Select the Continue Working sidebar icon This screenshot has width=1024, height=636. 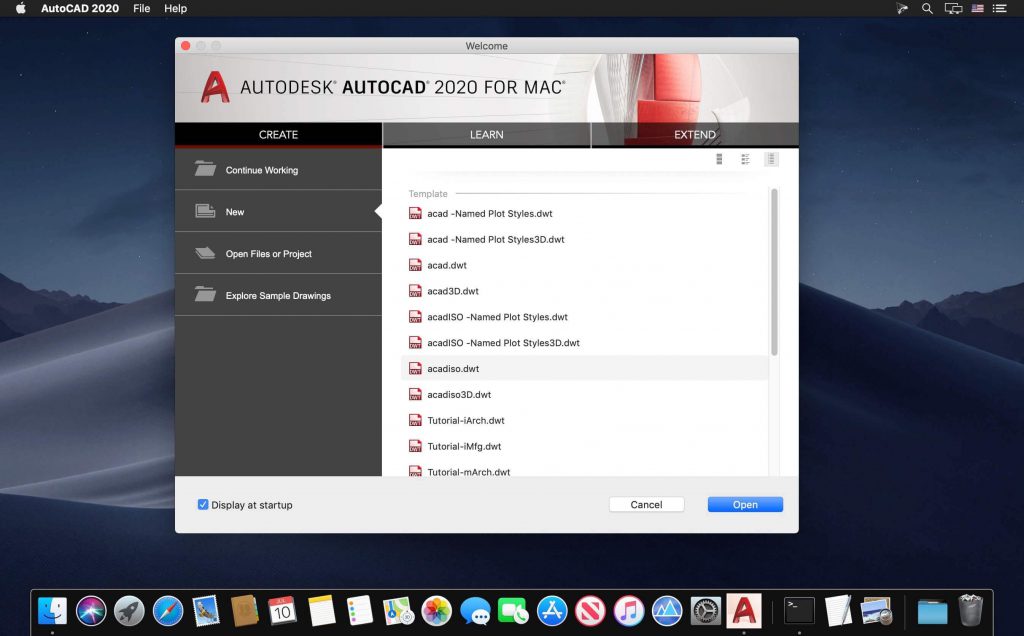tap(205, 169)
